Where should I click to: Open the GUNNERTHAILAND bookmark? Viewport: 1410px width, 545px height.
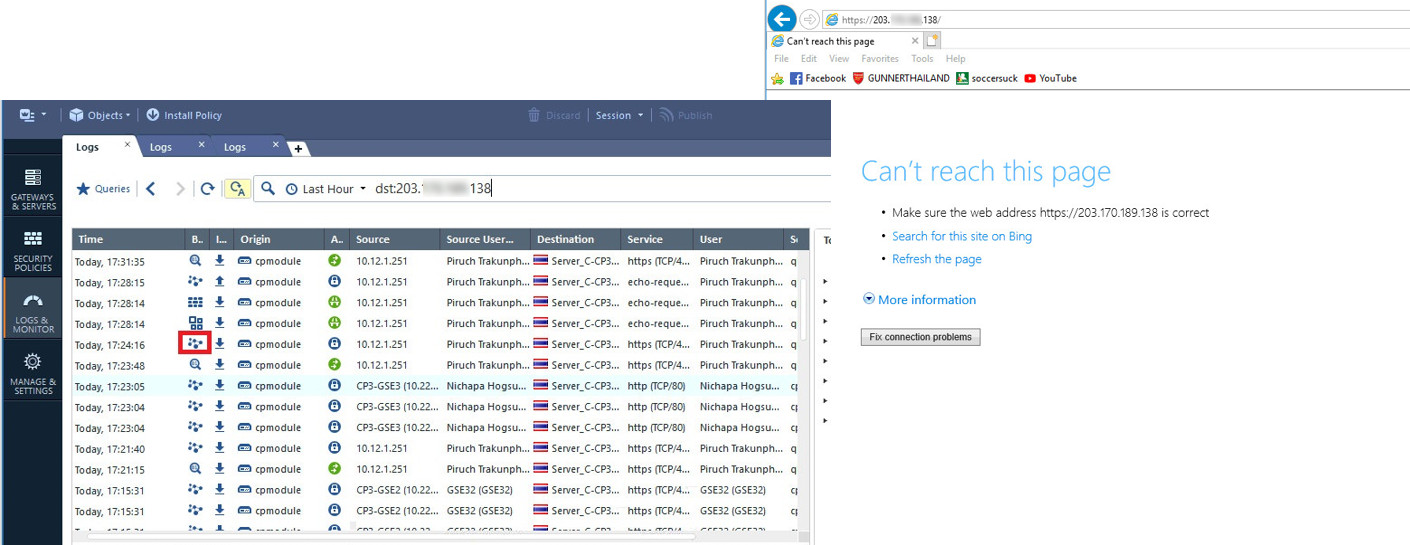pos(901,78)
